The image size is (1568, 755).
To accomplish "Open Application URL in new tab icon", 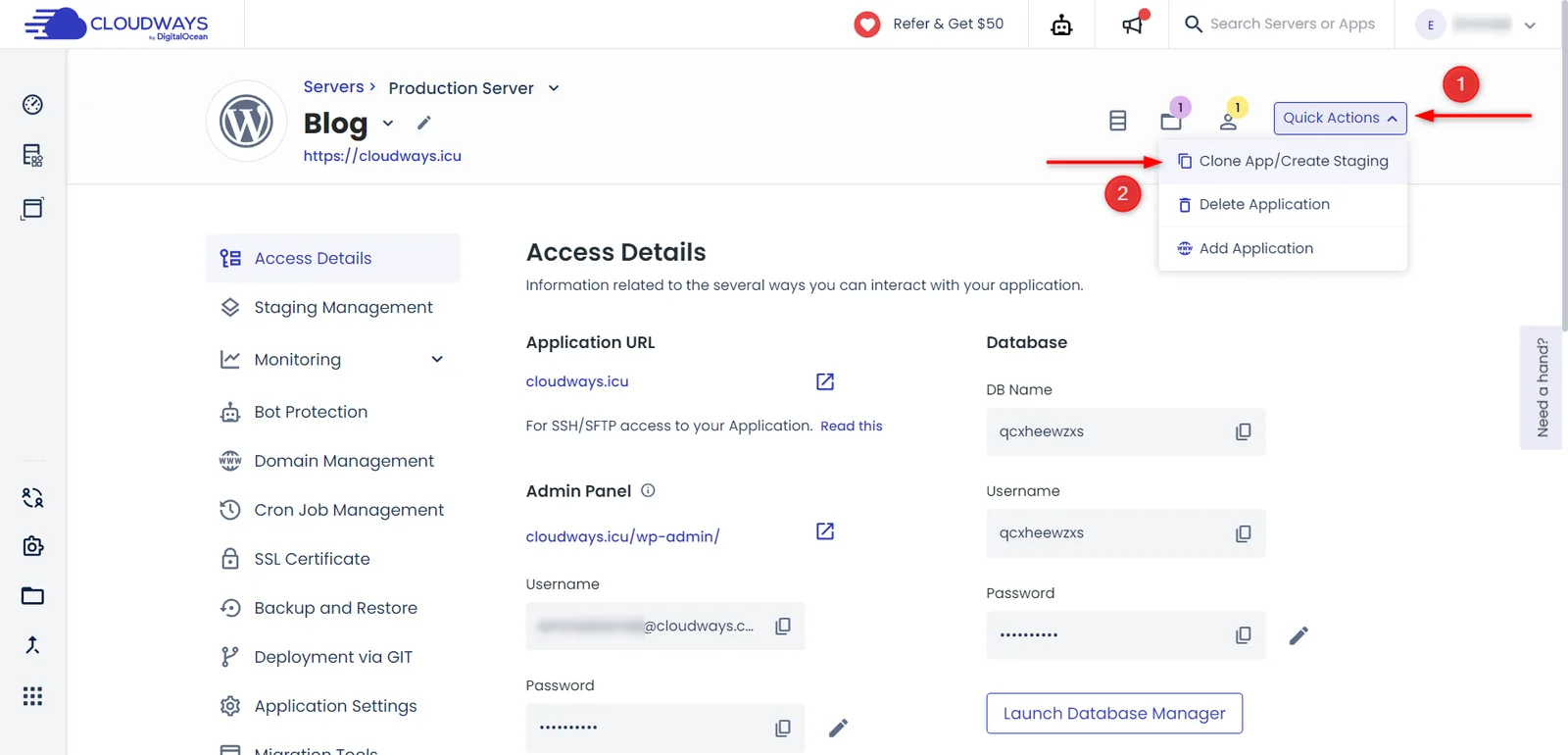I will tap(825, 381).
